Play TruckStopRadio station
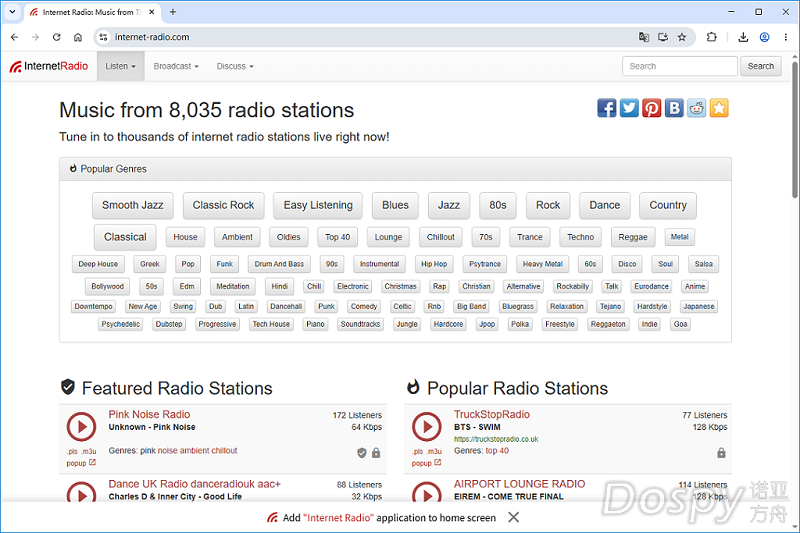Viewport: 800px width, 533px height. (427, 426)
